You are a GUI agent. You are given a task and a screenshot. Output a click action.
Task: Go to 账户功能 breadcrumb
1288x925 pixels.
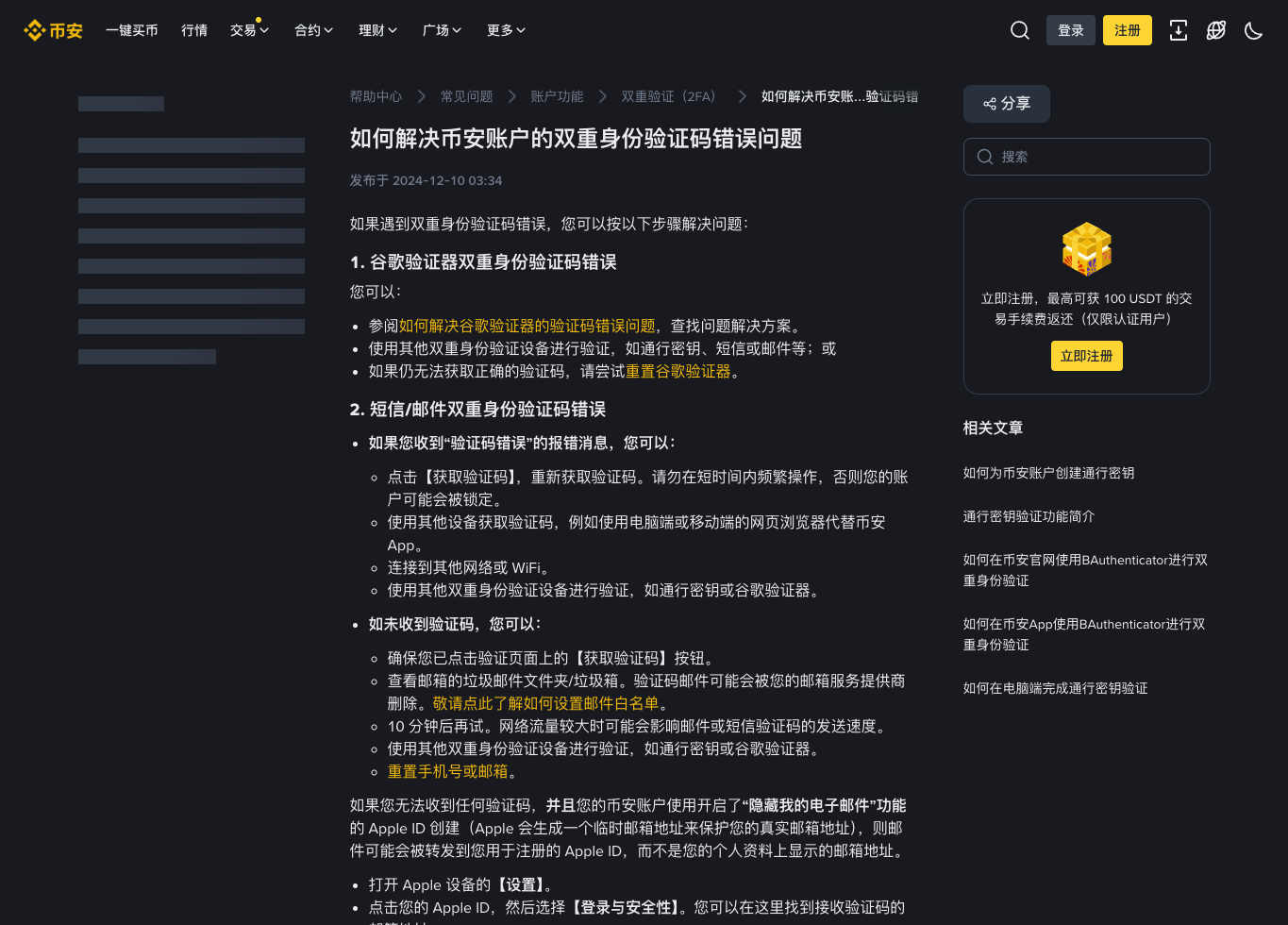pyautogui.click(x=557, y=96)
